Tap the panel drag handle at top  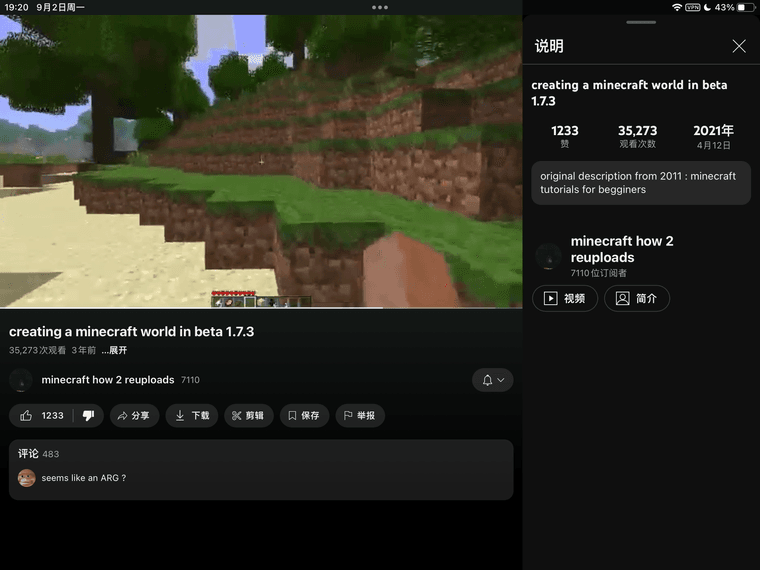coord(640,22)
